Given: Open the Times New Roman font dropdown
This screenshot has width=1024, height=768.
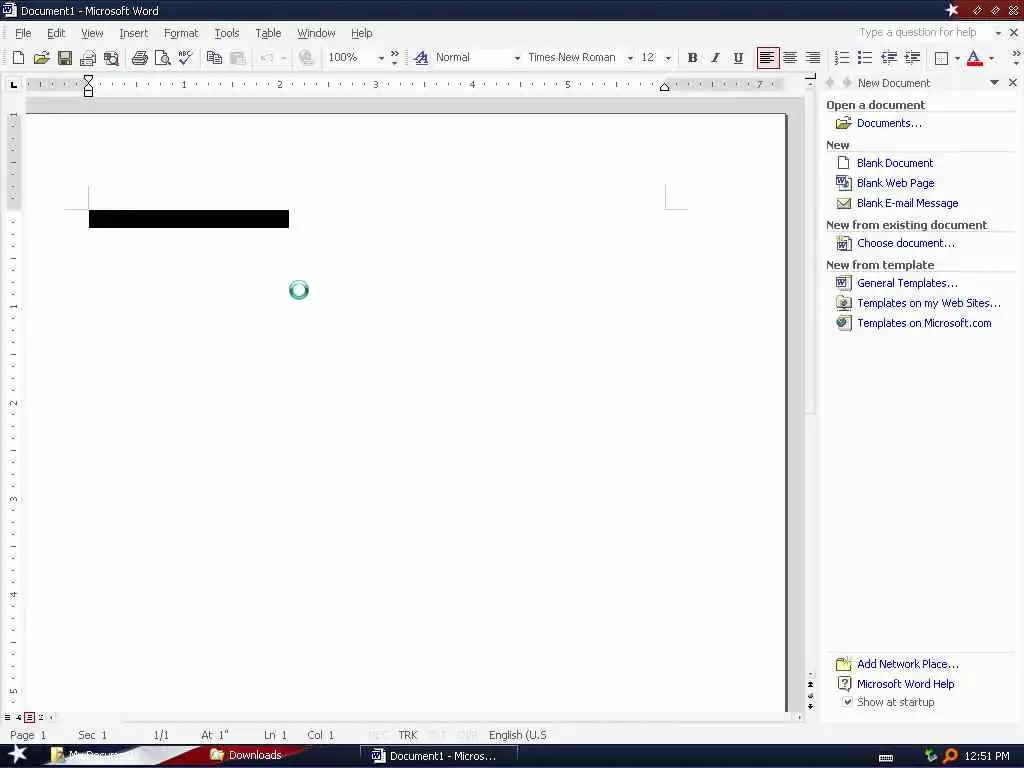Looking at the screenshot, I should (630, 58).
